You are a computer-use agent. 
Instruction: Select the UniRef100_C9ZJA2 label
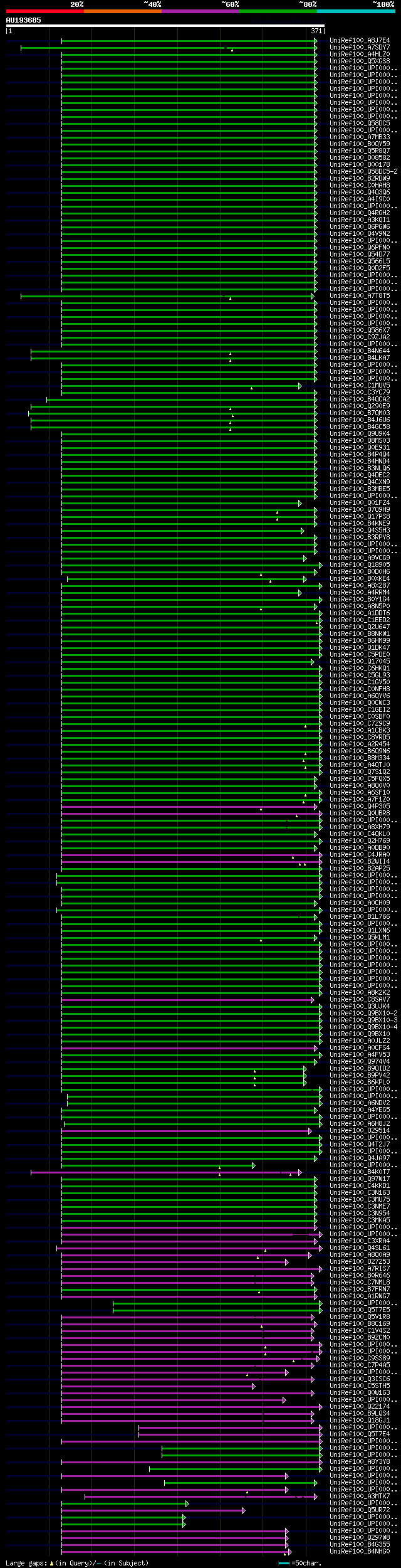pos(360,337)
